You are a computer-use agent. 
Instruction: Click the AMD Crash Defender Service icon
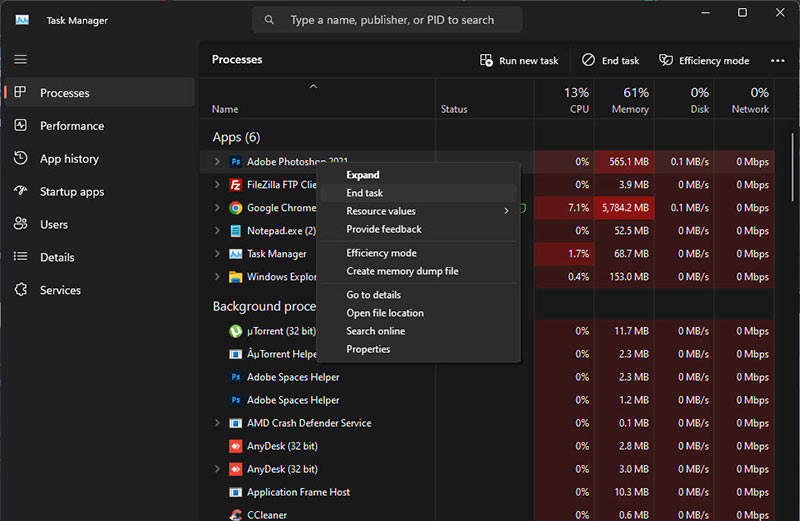[235, 423]
